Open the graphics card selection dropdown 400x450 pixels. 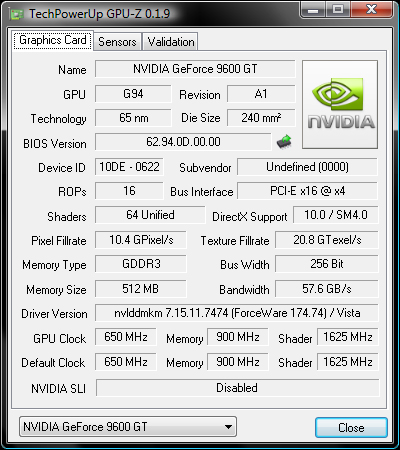128,427
